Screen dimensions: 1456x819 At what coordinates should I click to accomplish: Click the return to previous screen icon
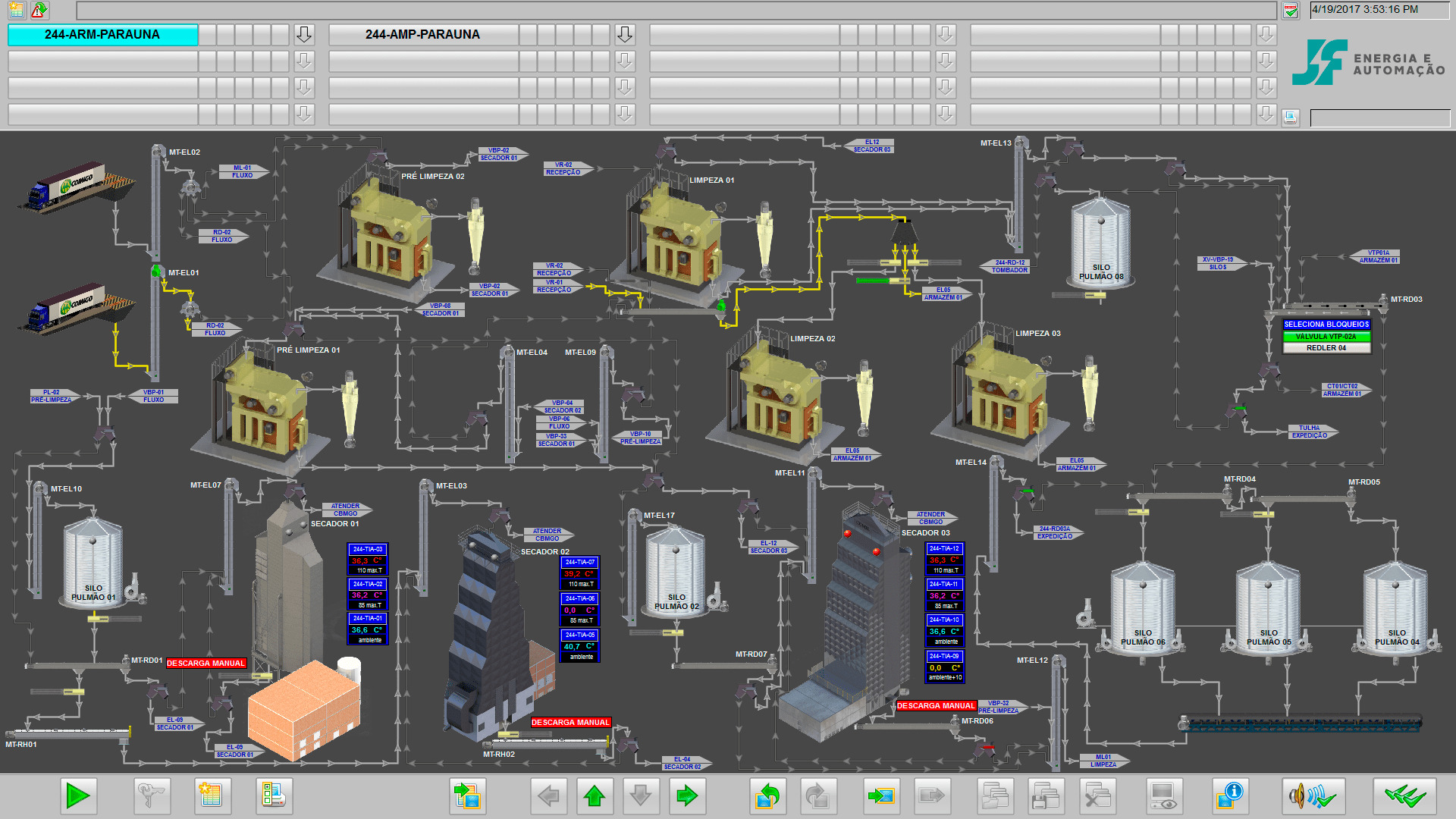(768, 795)
